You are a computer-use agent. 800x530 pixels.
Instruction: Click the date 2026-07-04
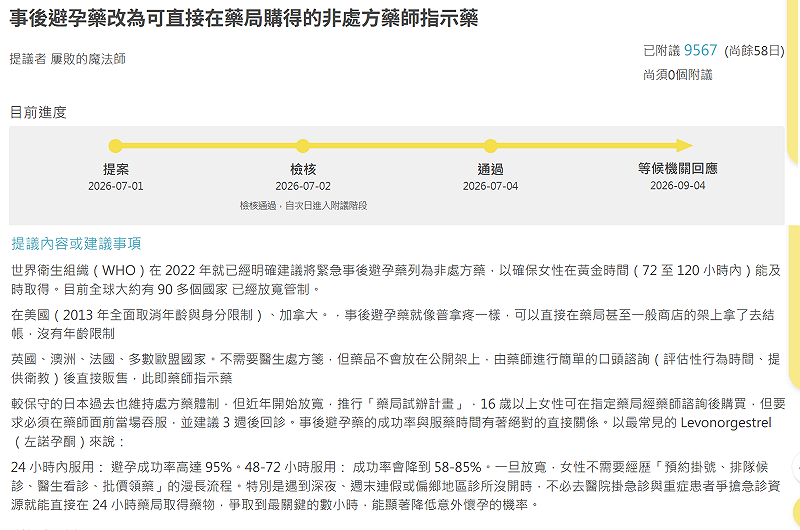click(490, 186)
